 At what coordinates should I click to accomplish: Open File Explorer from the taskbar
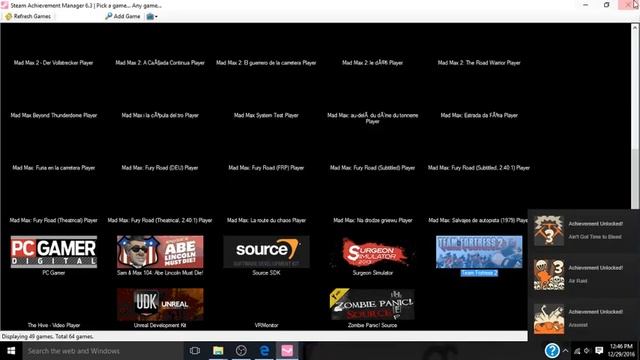click(x=218, y=351)
